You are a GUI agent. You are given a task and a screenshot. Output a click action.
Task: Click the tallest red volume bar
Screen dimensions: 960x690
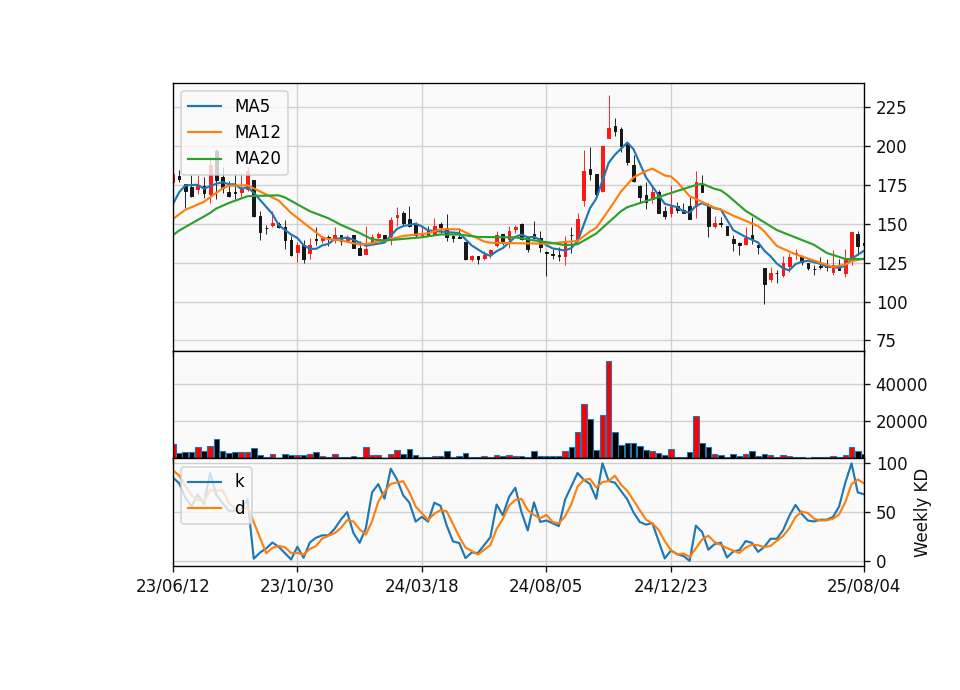609,410
